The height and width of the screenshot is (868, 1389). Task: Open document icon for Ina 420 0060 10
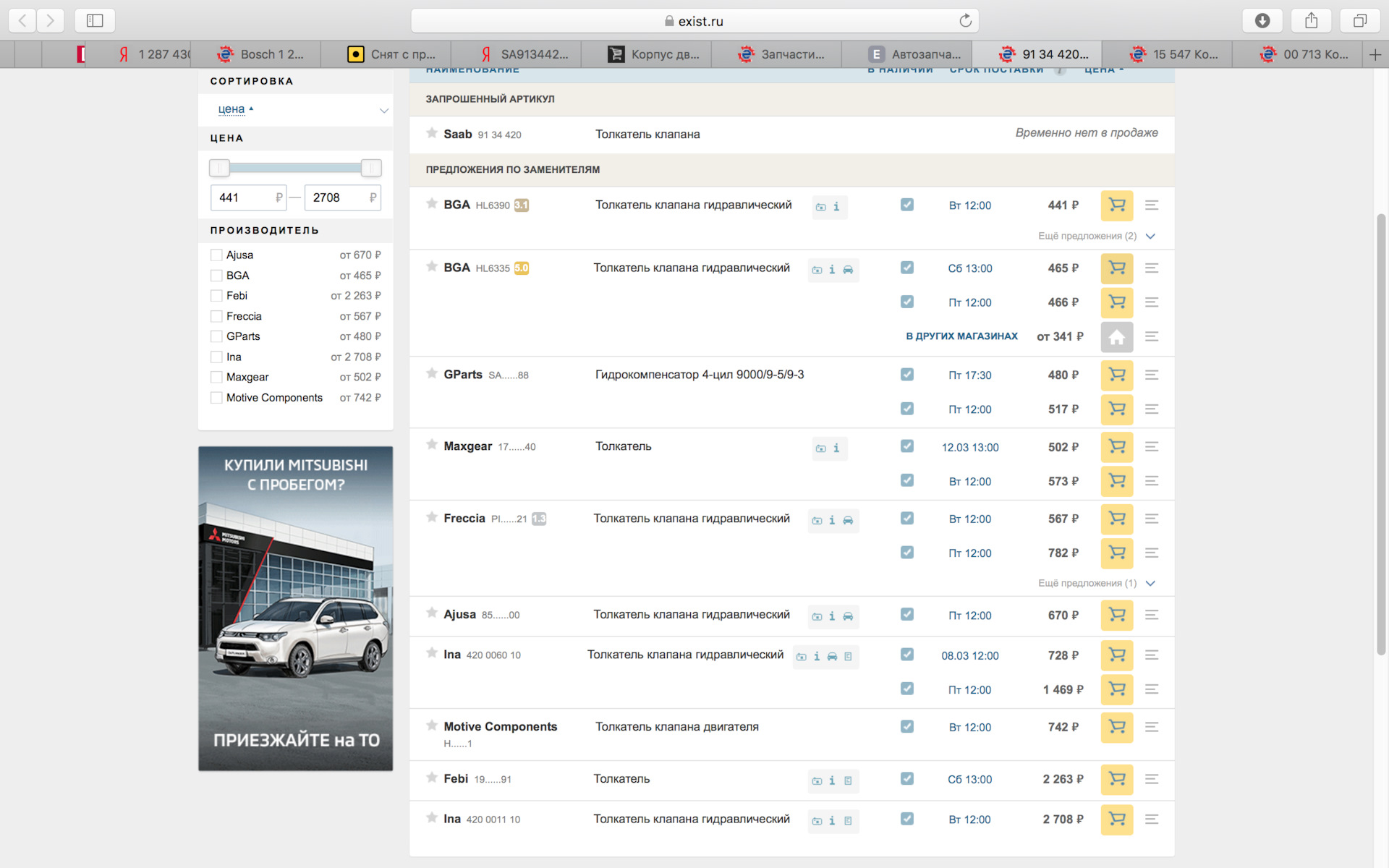click(x=848, y=657)
